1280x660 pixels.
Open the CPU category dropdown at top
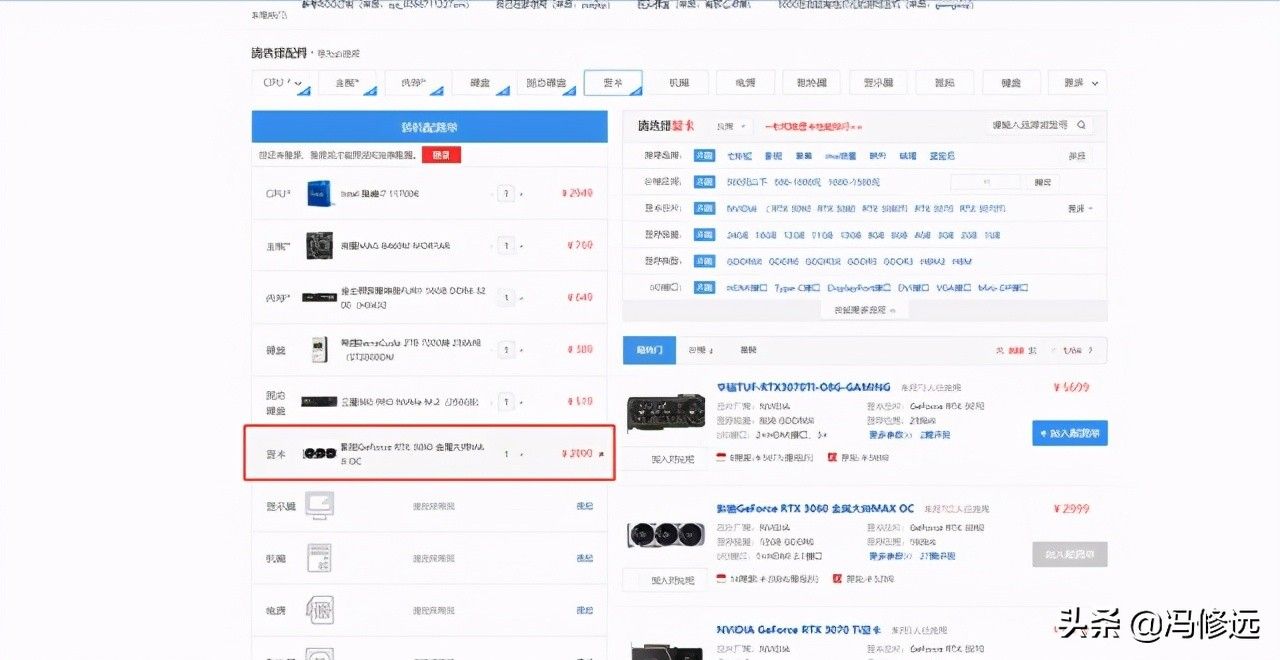click(x=281, y=83)
